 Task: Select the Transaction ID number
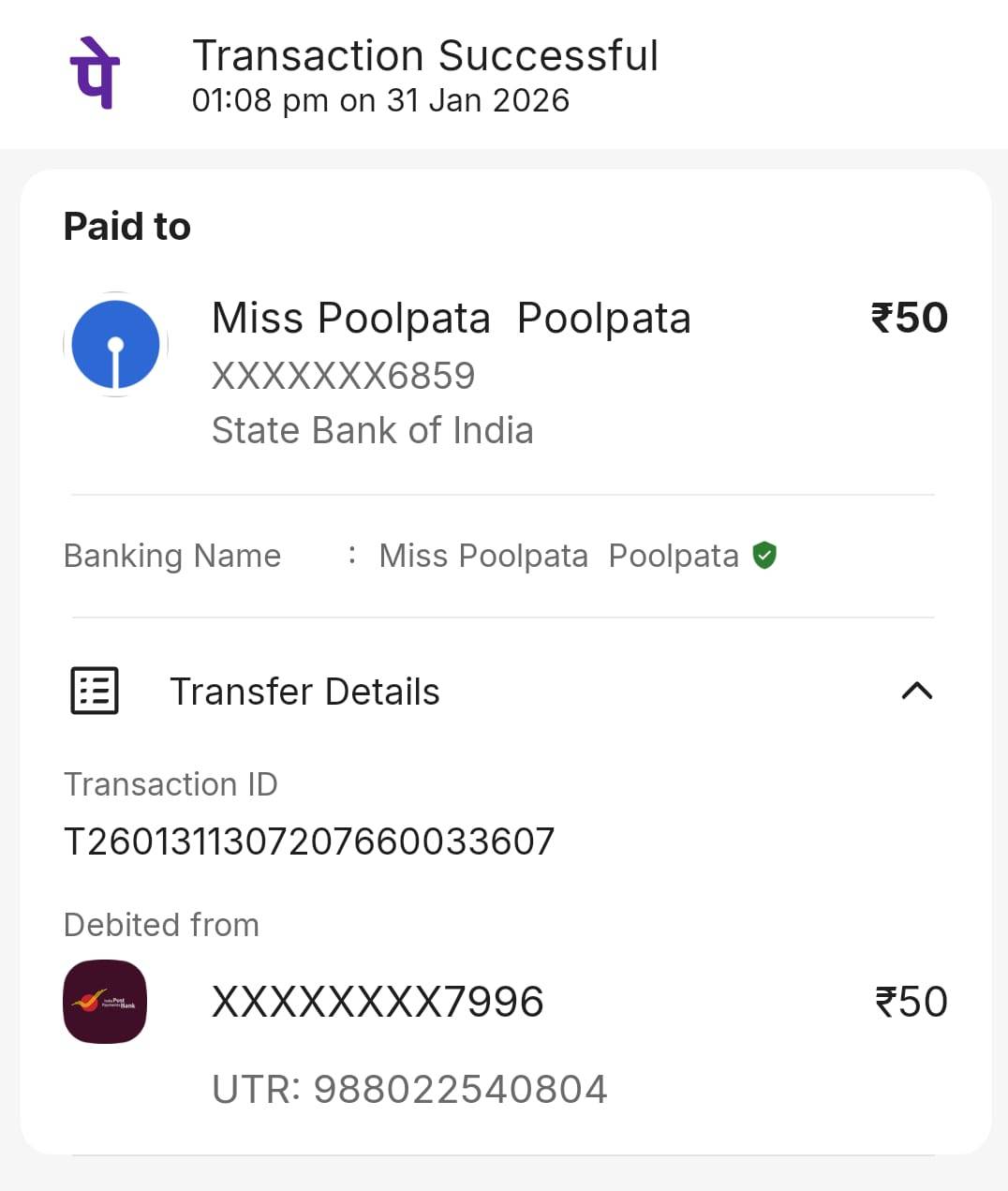coord(309,841)
